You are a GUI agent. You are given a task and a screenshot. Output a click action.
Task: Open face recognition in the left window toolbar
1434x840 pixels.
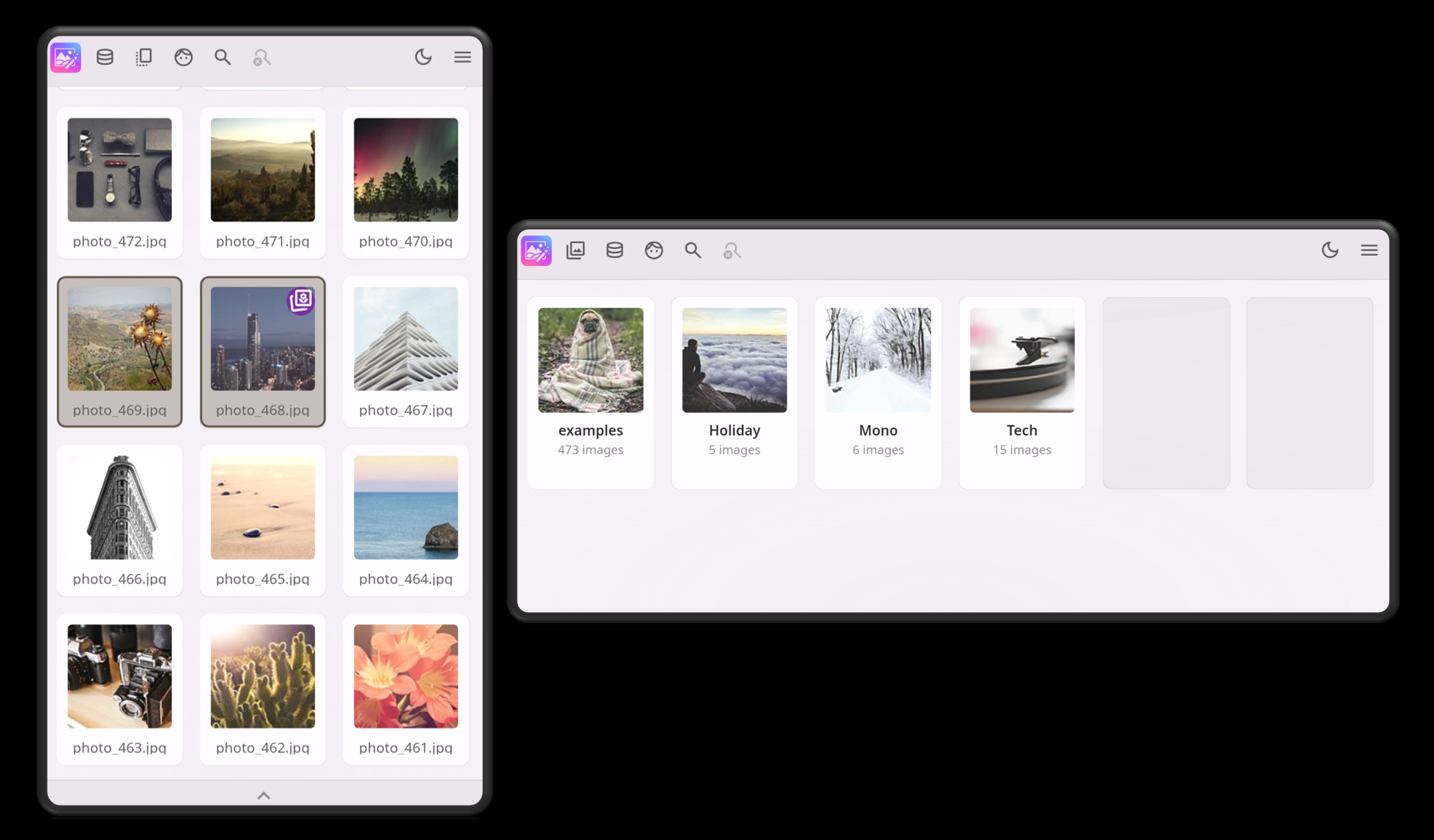[183, 57]
